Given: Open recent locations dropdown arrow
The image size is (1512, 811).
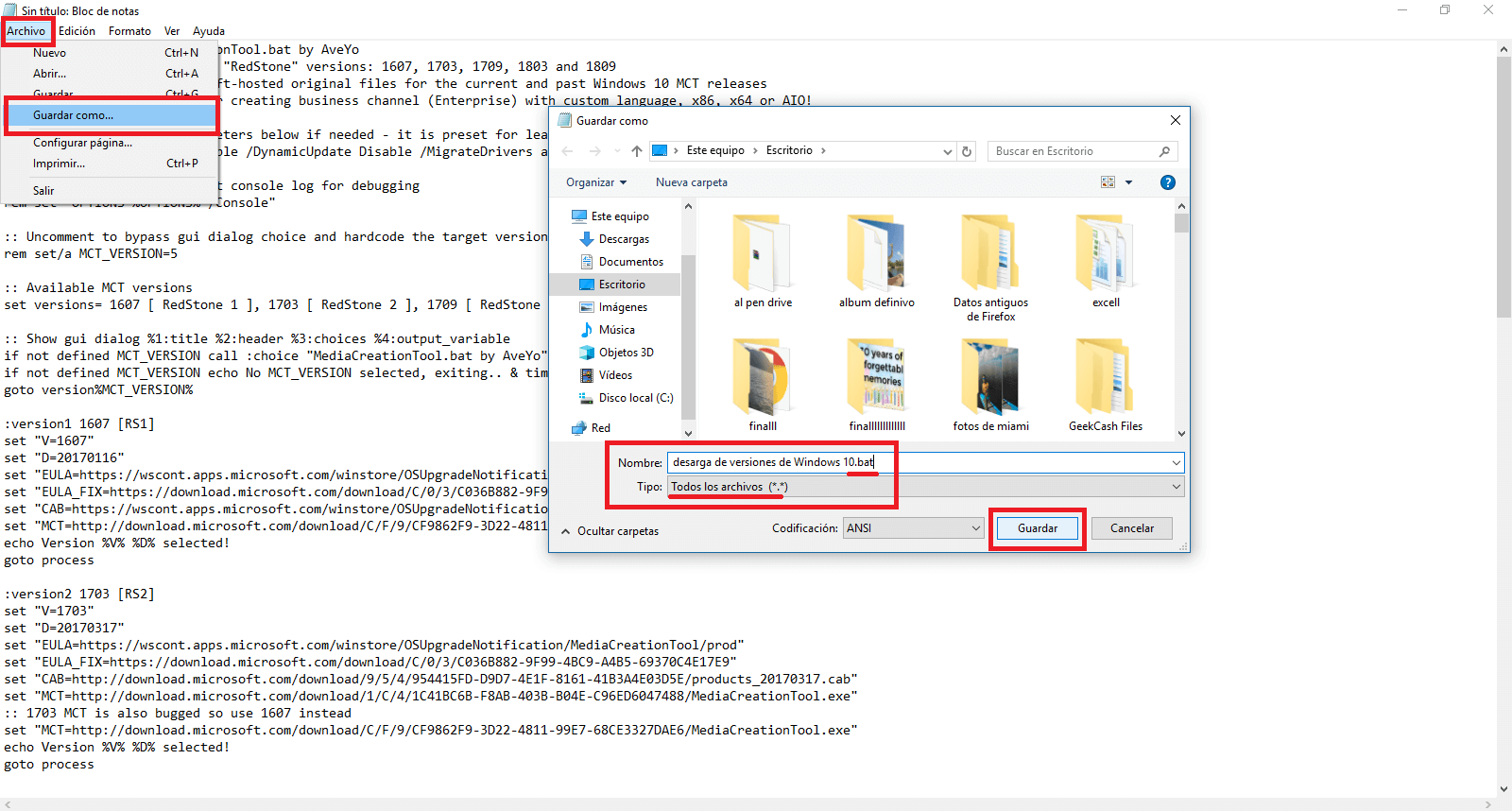Looking at the screenshot, I should (x=616, y=151).
